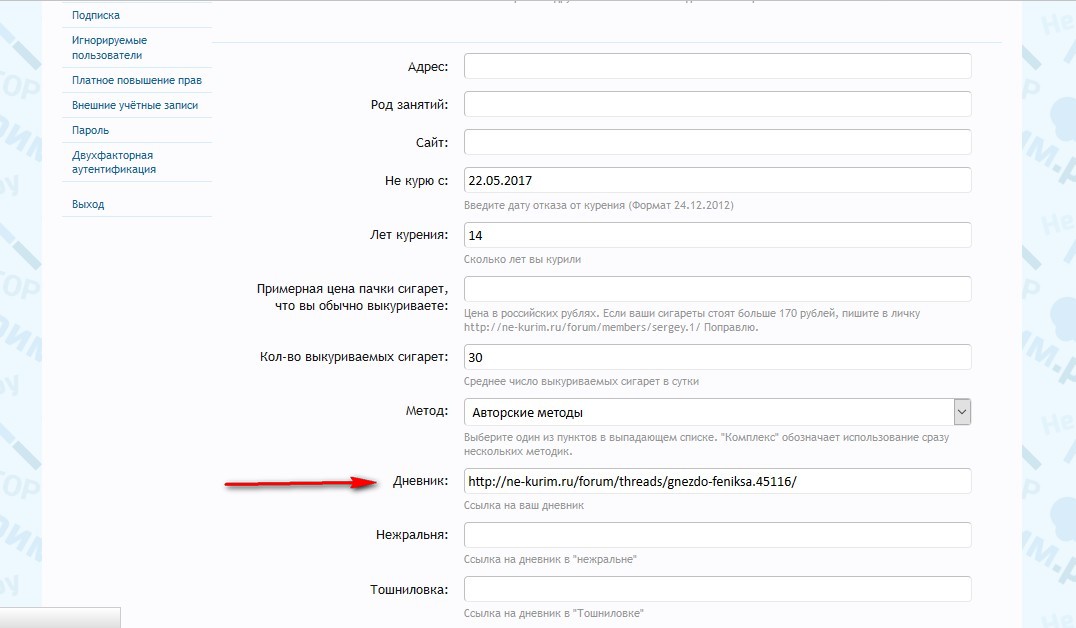Focus the Род занятий input field
The image size is (1076, 628).
coord(717,104)
